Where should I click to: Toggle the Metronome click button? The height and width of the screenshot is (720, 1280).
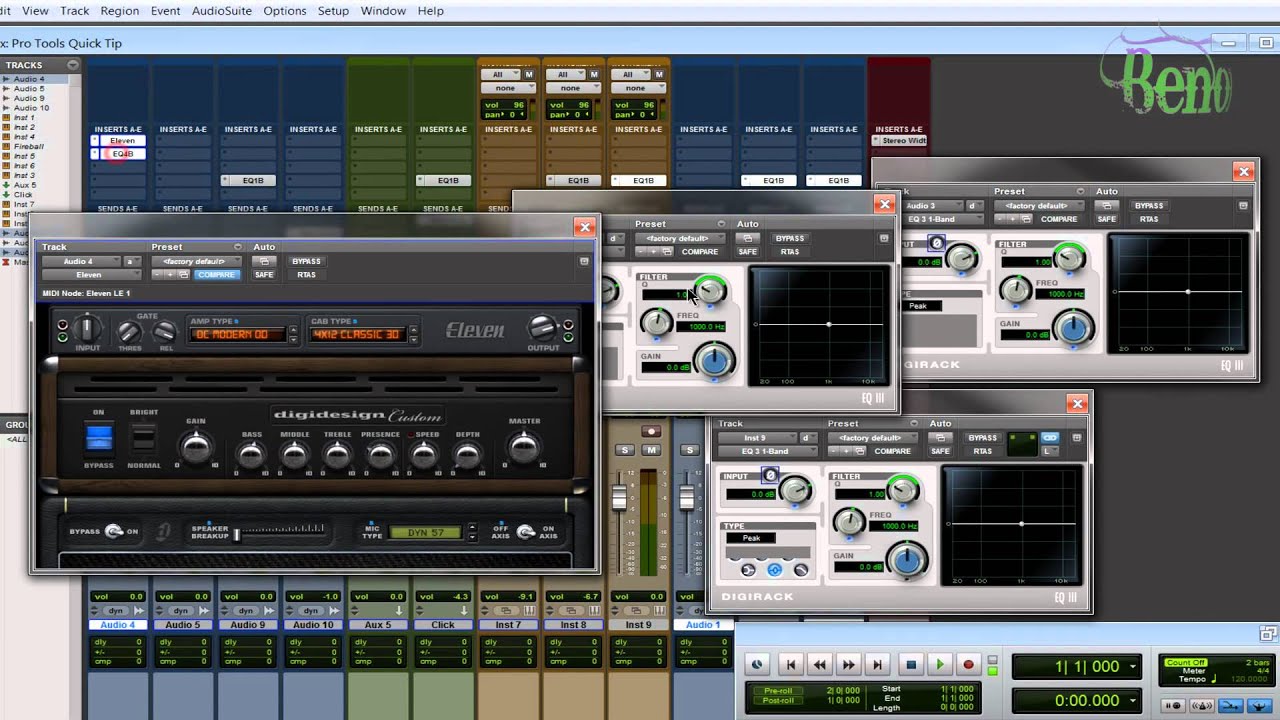tap(1203, 706)
